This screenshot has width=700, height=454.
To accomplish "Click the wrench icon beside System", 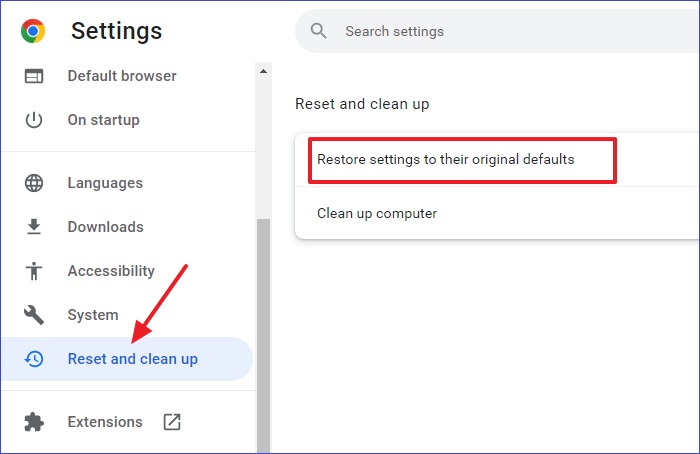I will [34, 315].
